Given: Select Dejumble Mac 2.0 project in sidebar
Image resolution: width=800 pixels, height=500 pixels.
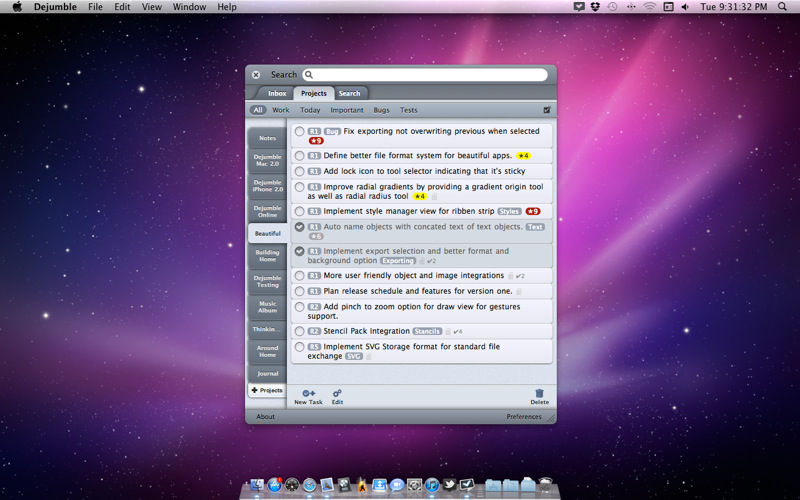Looking at the screenshot, I should tap(267, 160).
